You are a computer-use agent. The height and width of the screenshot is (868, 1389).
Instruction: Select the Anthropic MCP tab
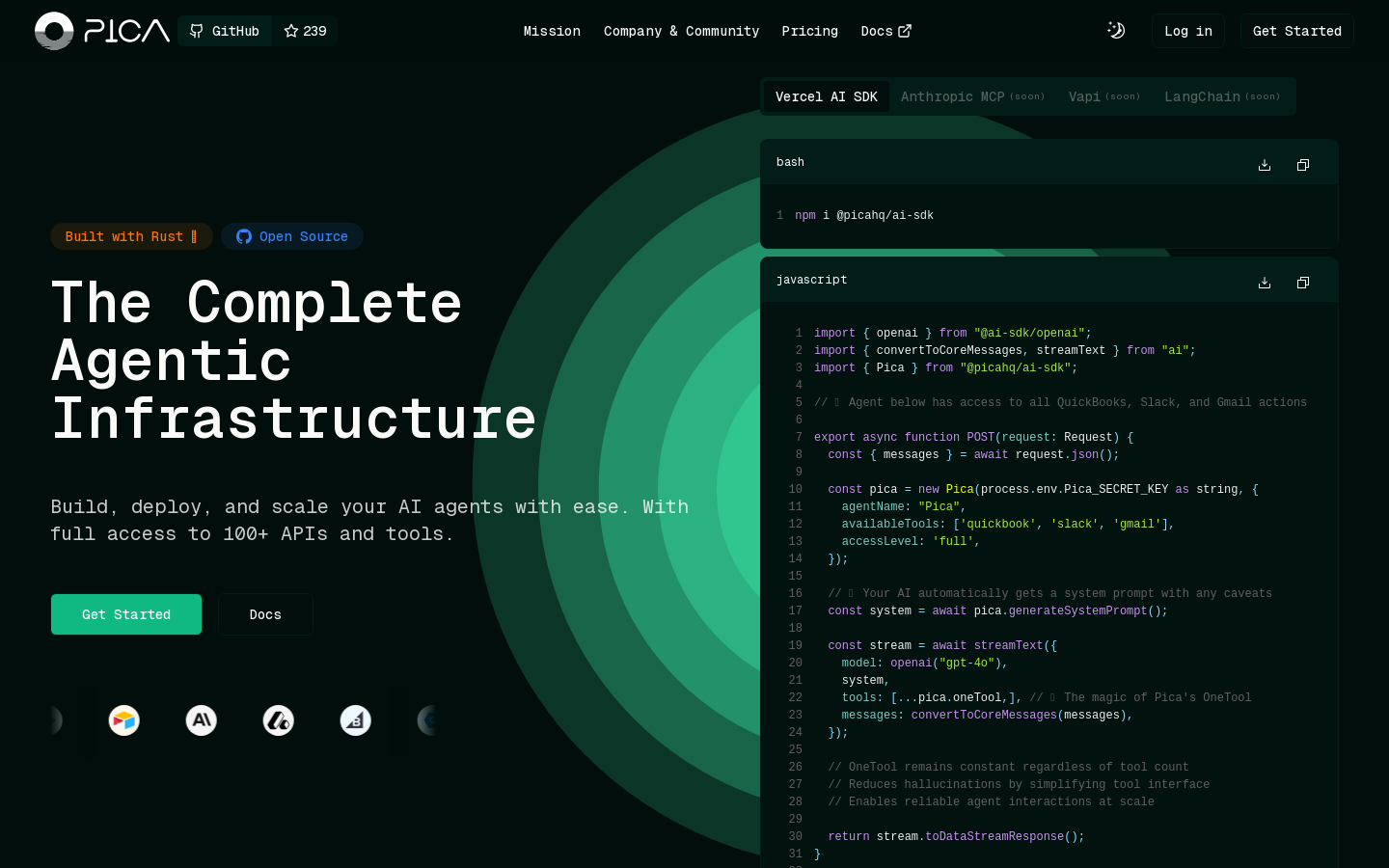tap(972, 96)
